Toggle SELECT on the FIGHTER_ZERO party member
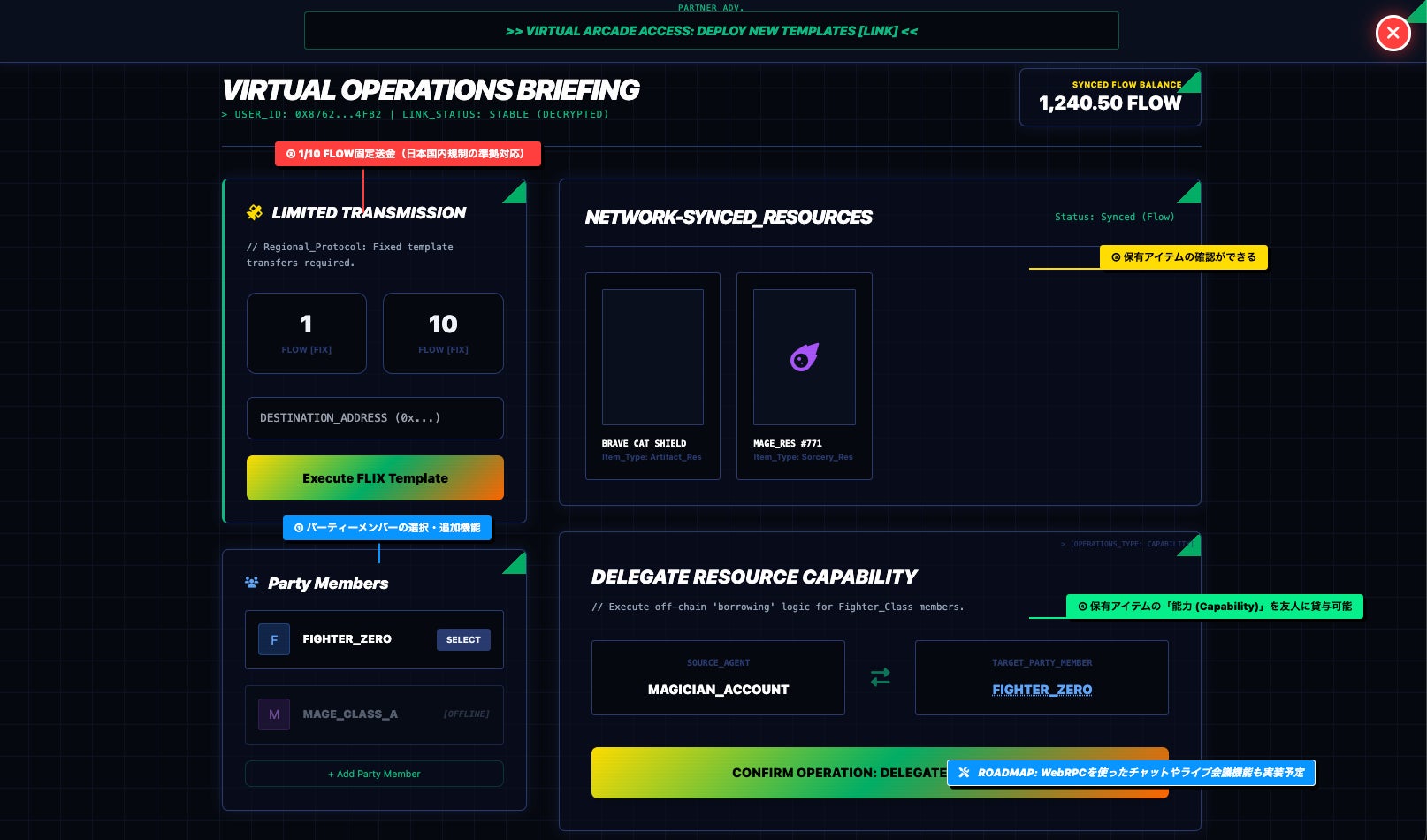 [463, 639]
